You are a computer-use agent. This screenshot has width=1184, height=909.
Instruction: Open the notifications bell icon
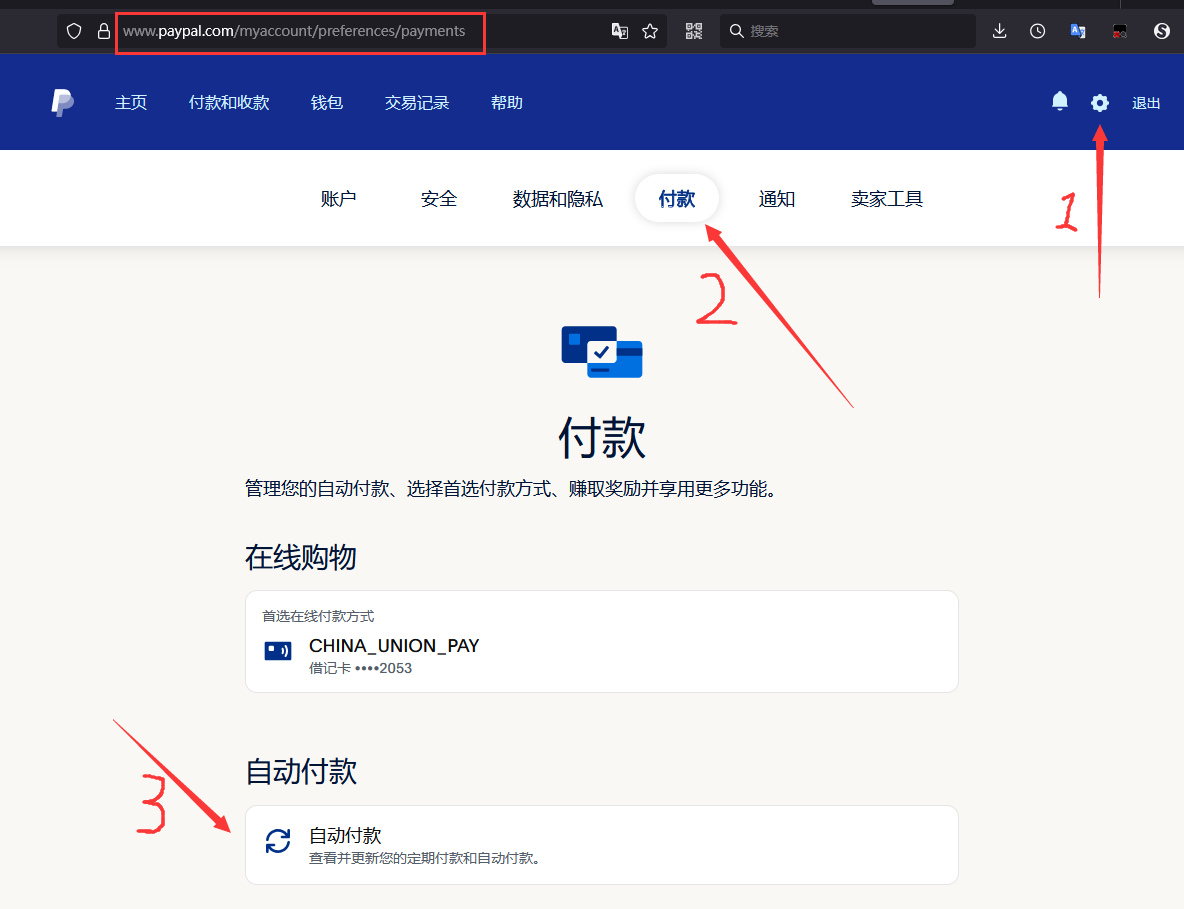1060,102
